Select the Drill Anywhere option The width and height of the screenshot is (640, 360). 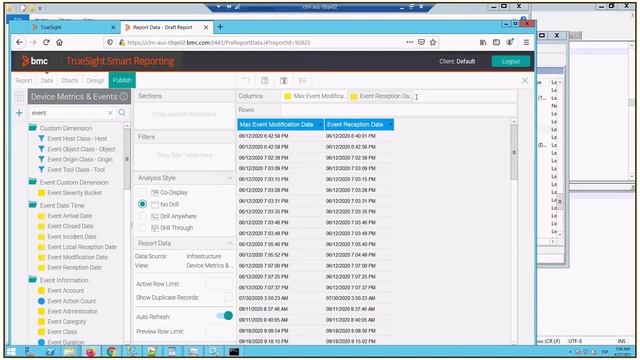point(142,216)
